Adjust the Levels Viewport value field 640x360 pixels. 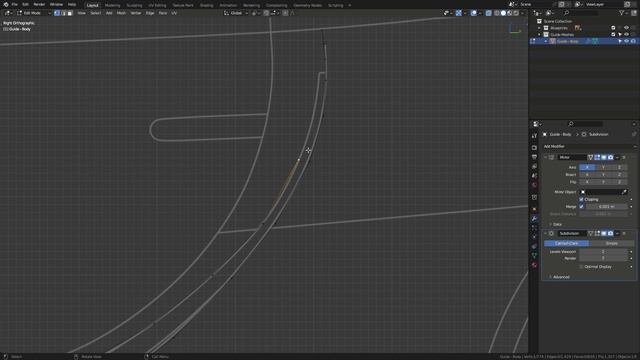[603, 252]
